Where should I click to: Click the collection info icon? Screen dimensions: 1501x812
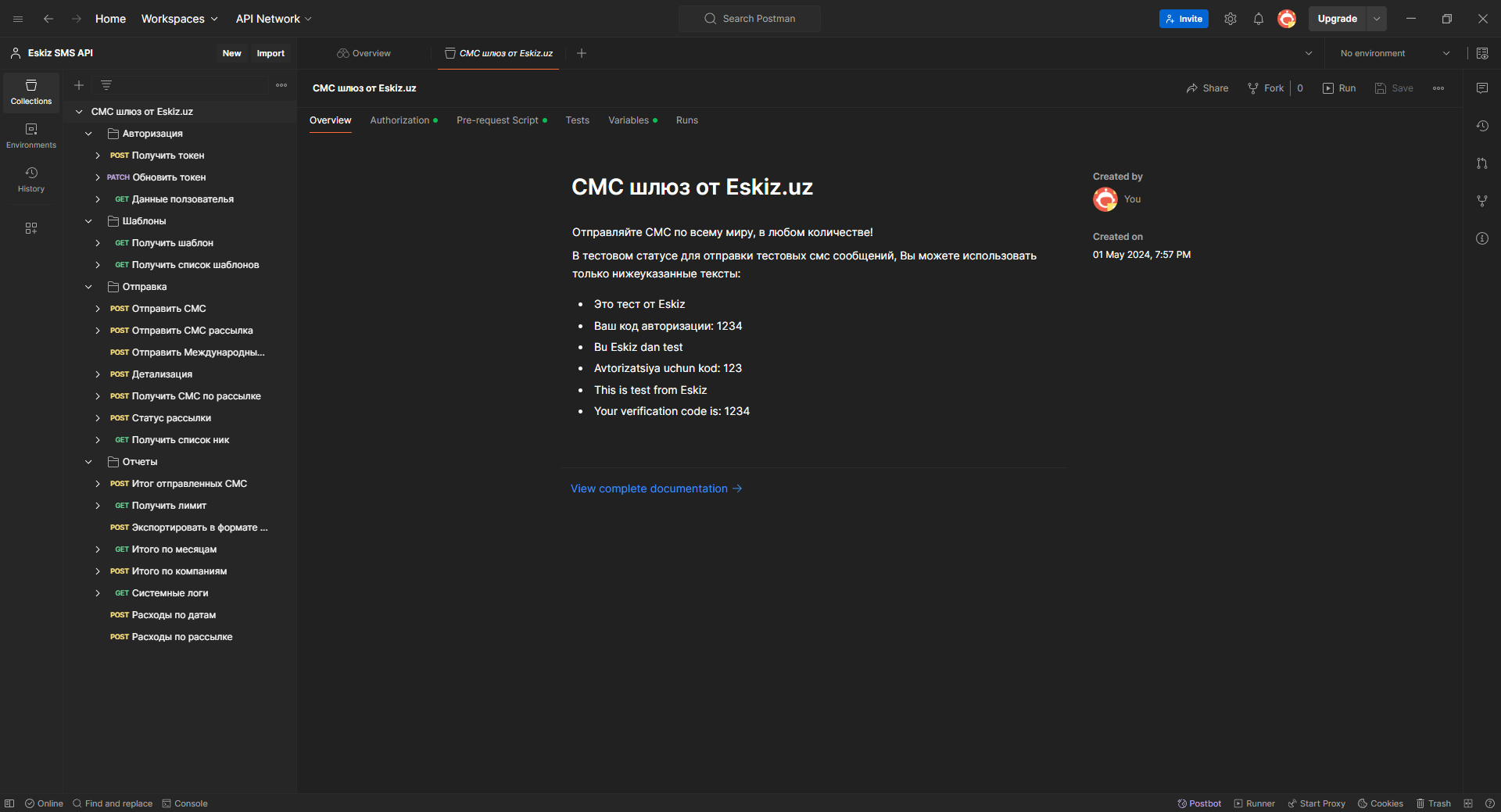[x=1481, y=238]
